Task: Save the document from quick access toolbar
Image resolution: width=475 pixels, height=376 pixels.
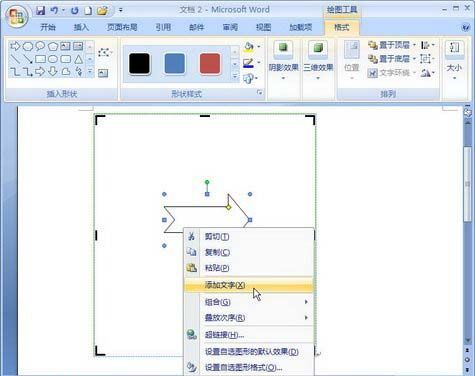Action: click(41, 11)
